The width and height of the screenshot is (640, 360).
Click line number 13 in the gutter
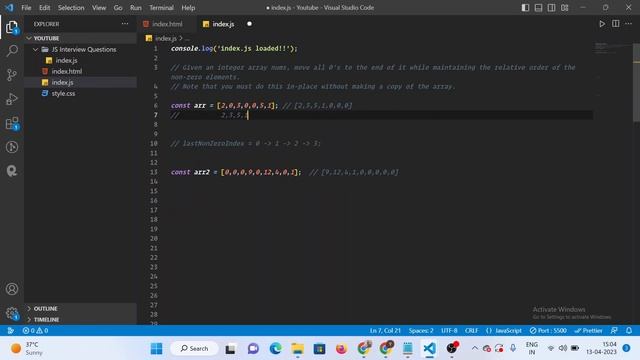coord(153,172)
